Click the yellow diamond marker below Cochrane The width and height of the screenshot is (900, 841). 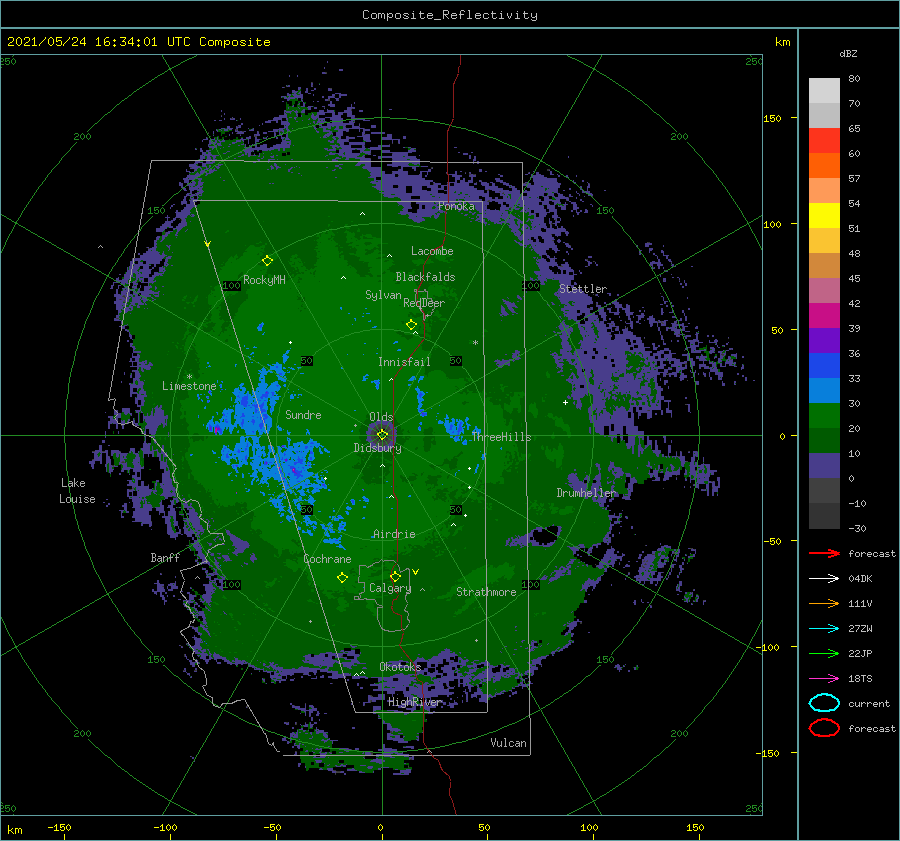(342, 578)
